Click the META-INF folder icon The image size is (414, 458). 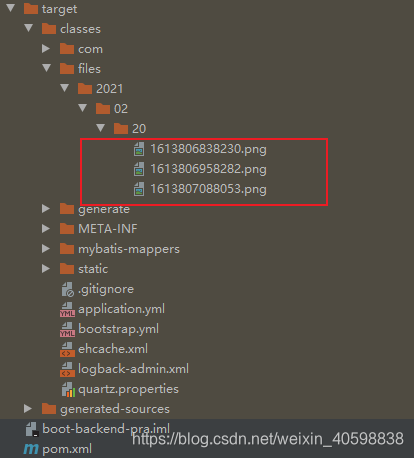(x=67, y=229)
